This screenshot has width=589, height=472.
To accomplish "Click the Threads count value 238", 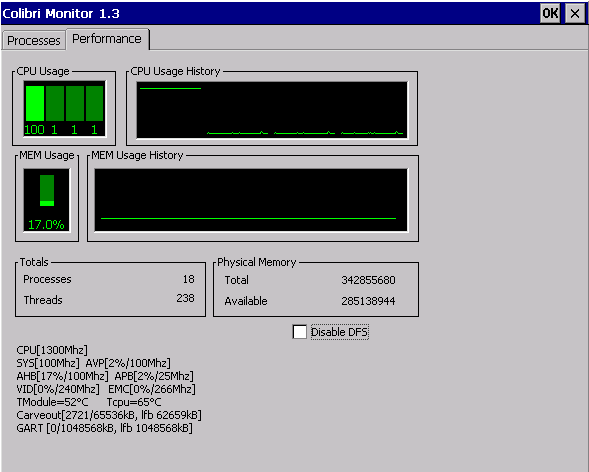I will click(186, 298).
